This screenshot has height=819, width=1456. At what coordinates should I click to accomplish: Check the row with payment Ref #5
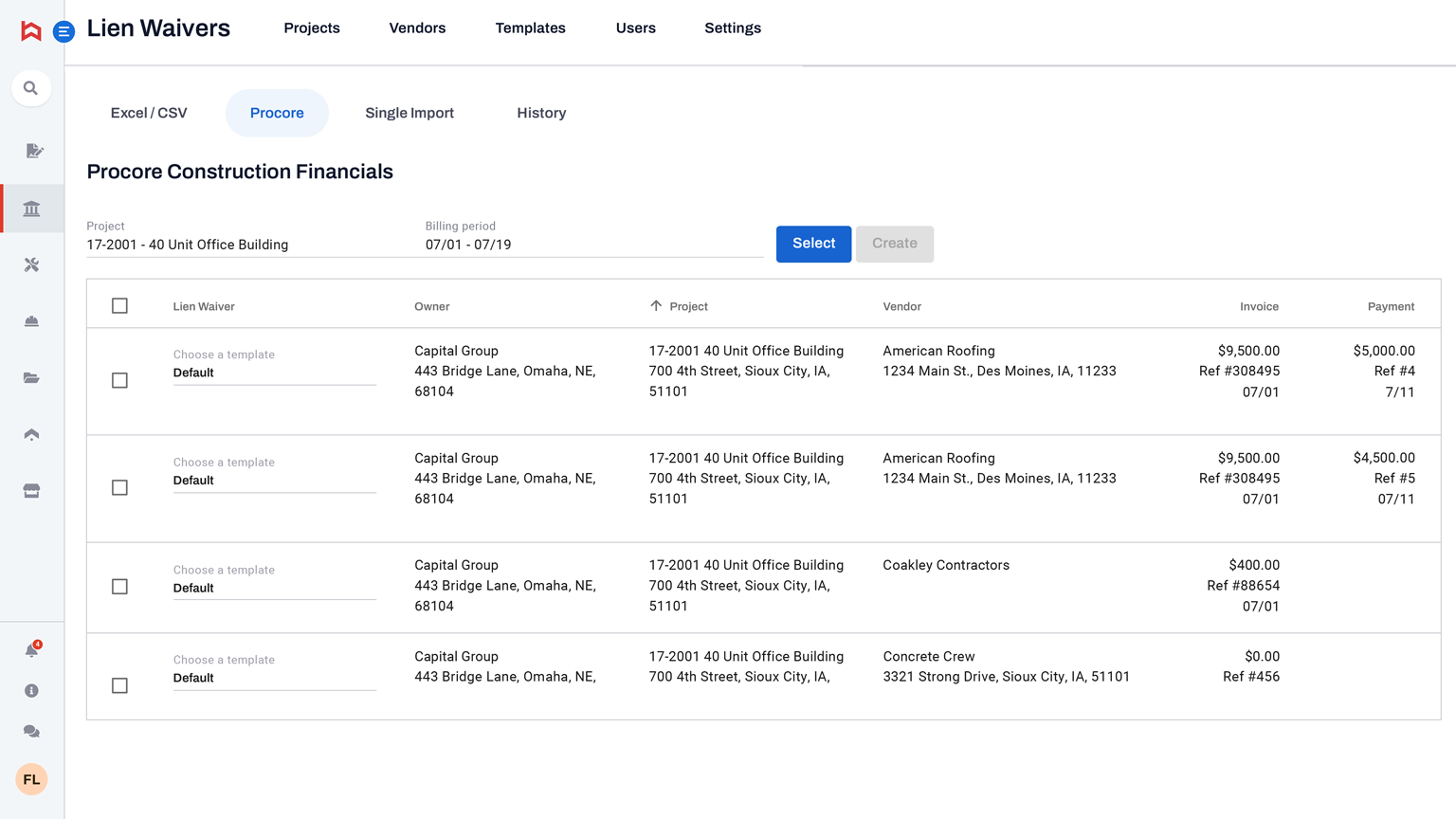[119, 487]
